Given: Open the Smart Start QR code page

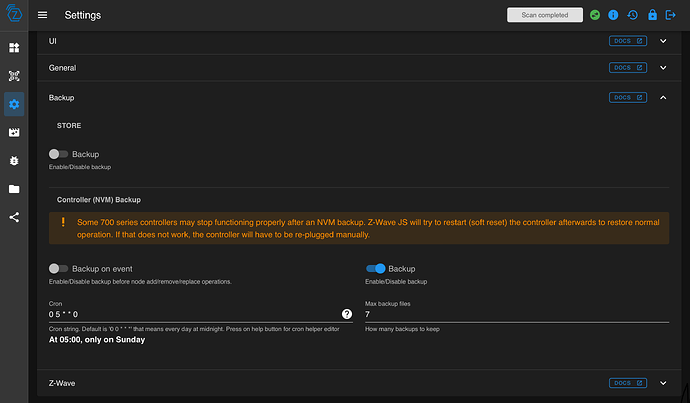Looking at the screenshot, I should point(14,76).
